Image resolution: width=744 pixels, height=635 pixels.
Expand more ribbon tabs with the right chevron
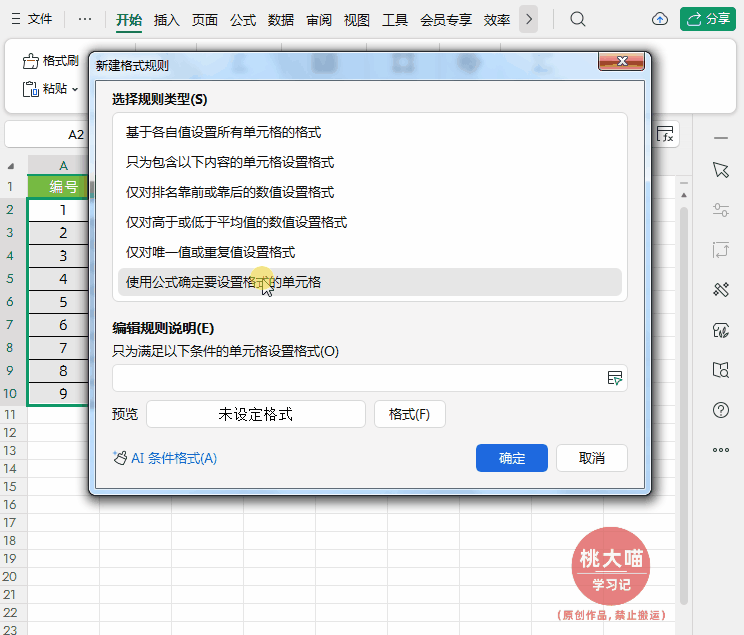pyautogui.click(x=529, y=19)
